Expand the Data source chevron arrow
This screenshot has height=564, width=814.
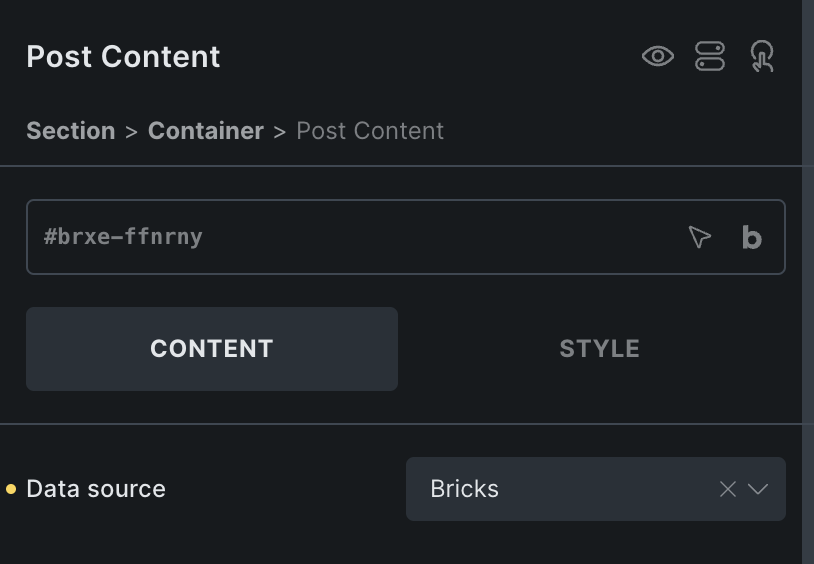click(x=758, y=489)
